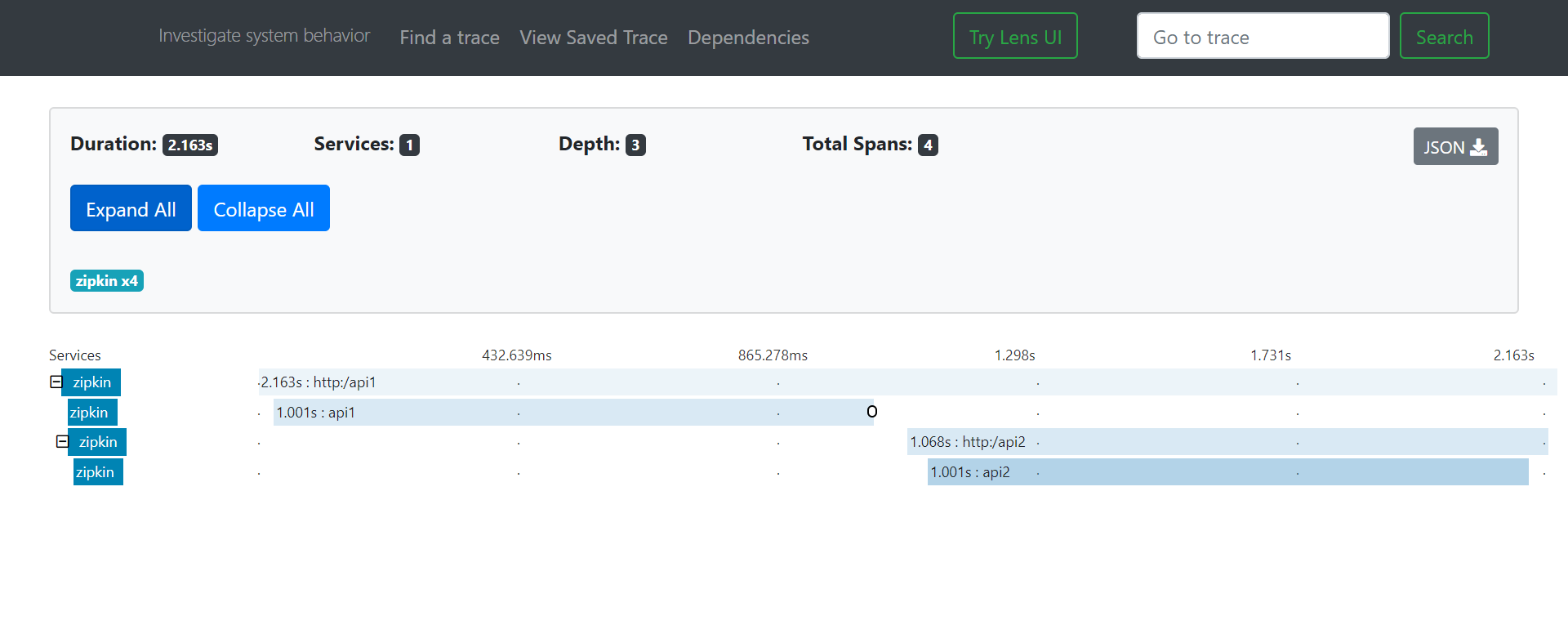Select the 1.068s http:/api2 span bar
The image size is (1568, 643).
coord(1227,442)
